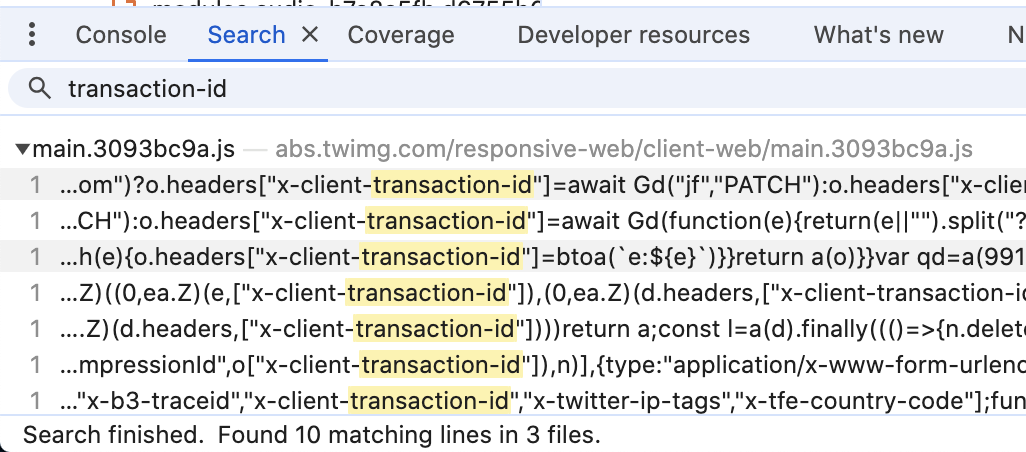Viewport: 1026px width, 452px height.
Task: Click the abs.twimg.com file path text
Action: (623, 150)
